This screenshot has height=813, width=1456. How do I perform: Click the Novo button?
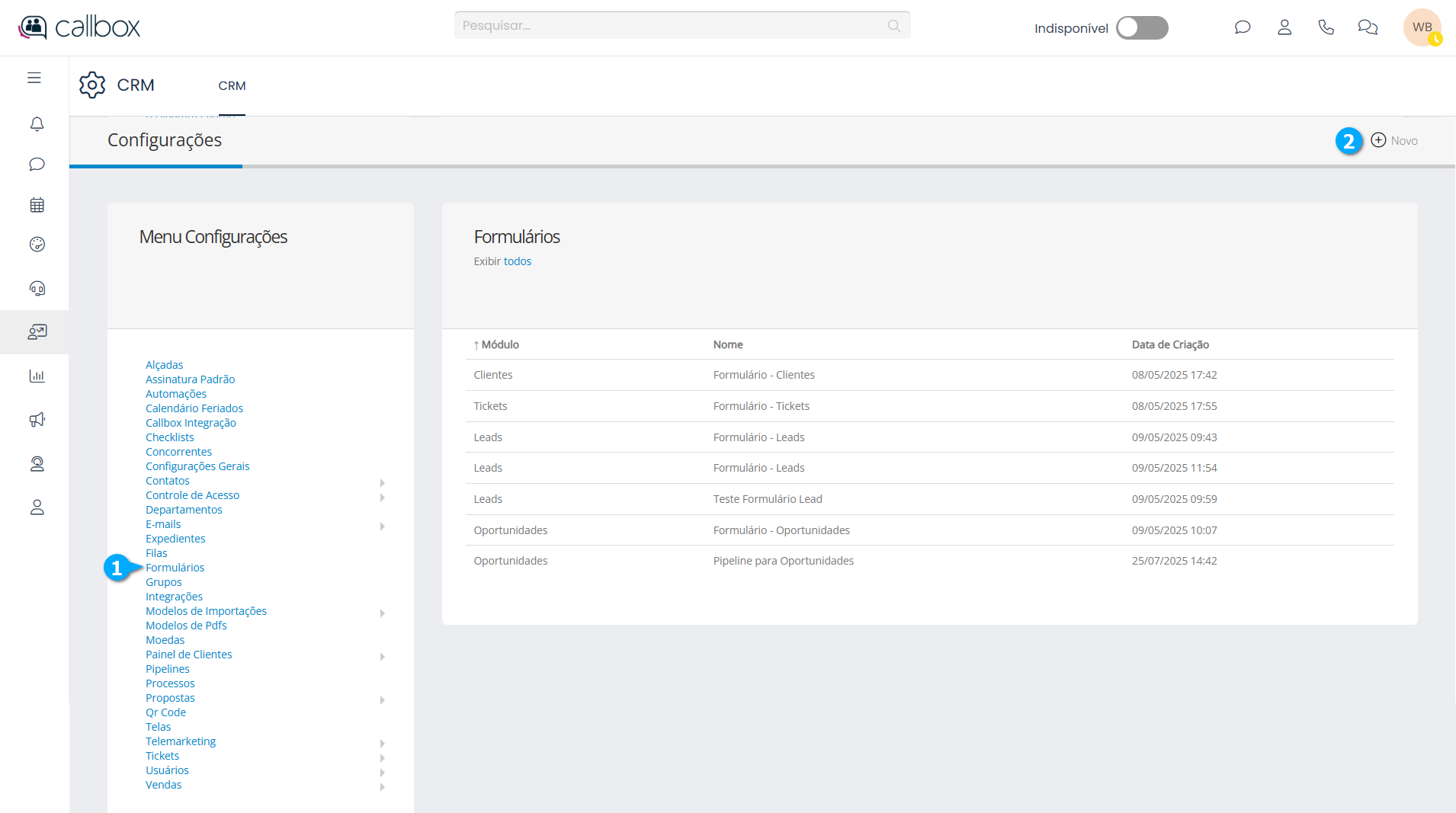pyautogui.click(x=1394, y=140)
